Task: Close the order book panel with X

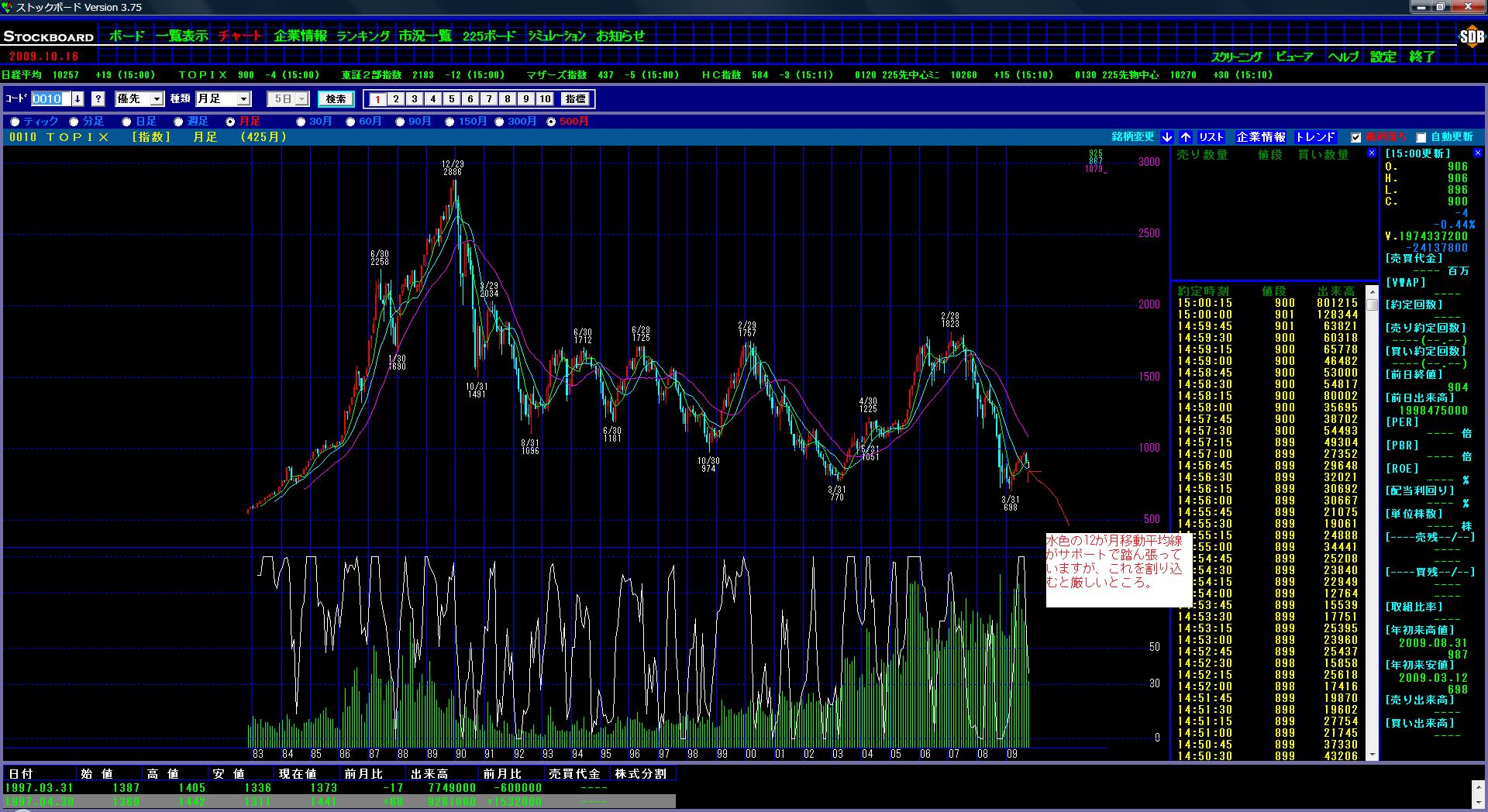Action: tap(1371, 153)
